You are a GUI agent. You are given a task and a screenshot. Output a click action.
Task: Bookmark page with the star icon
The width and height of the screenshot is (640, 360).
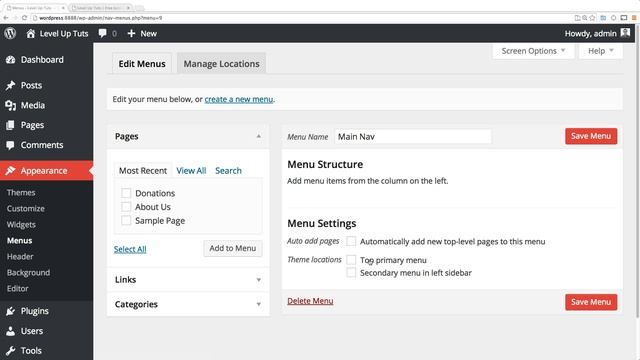coord(592,18)
